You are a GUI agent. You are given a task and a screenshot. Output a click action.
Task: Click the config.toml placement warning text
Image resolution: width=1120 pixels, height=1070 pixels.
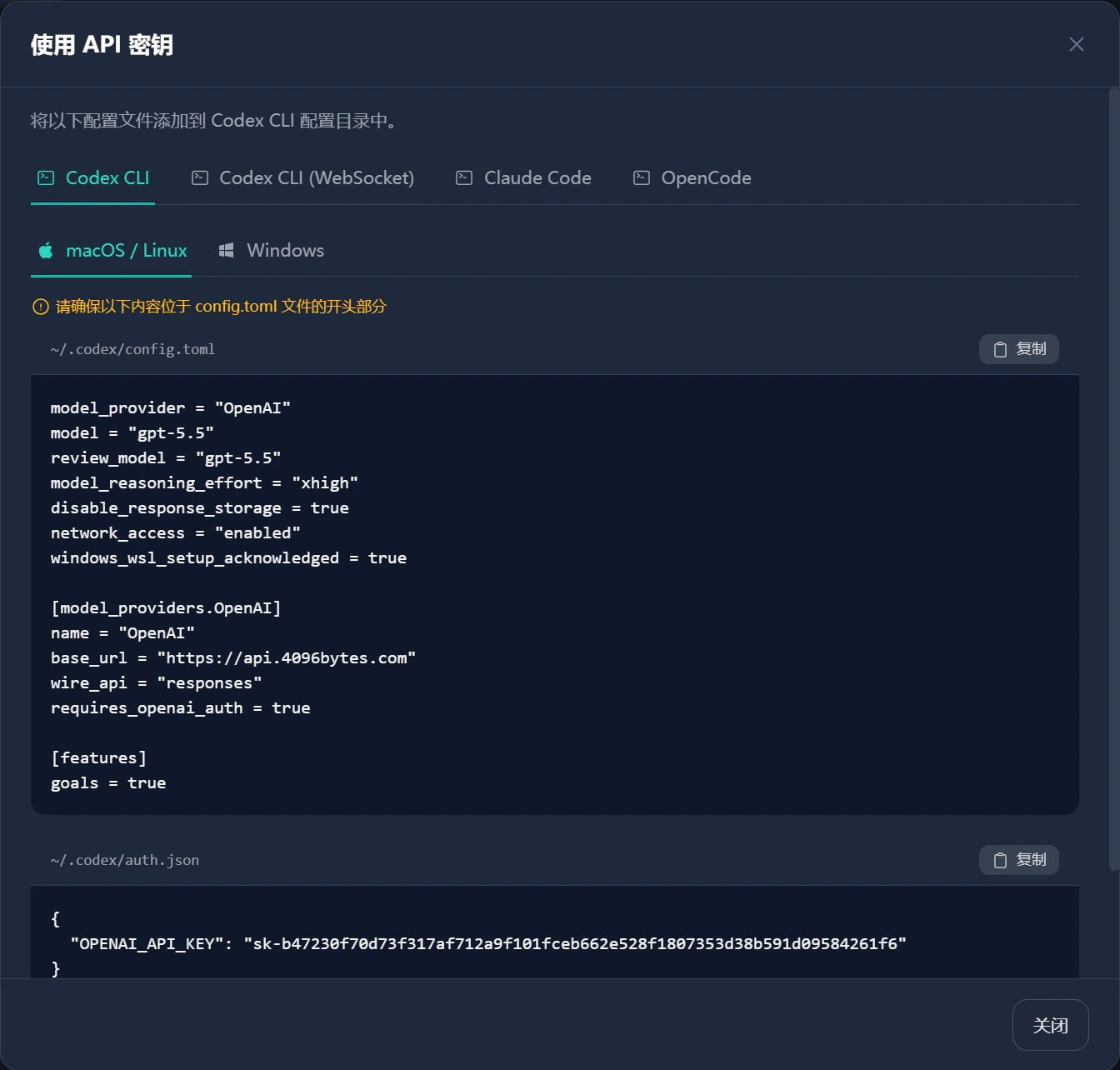click(x=221, y=307)
